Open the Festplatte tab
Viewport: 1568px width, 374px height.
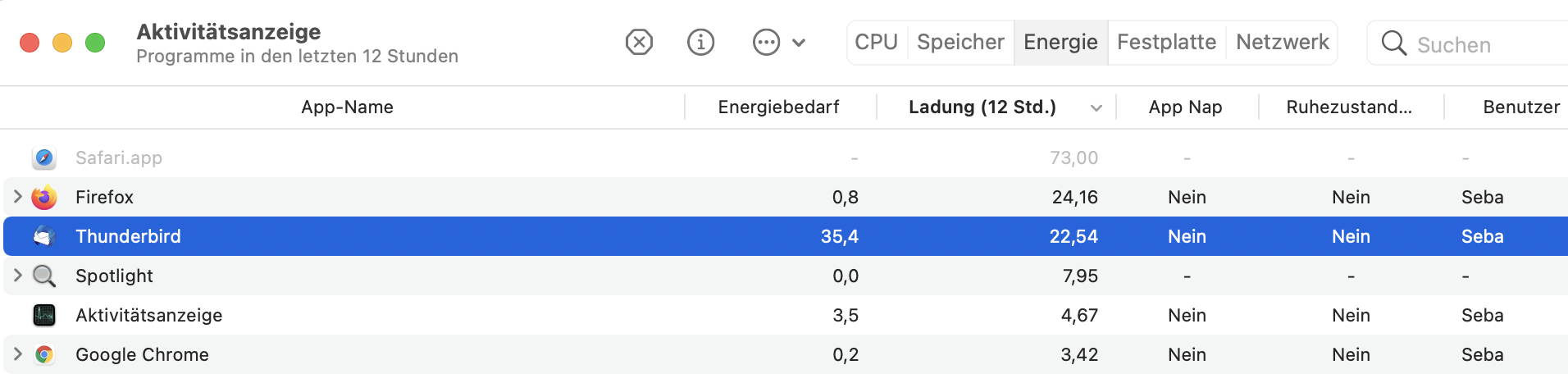pyautogui.click(x=1166, y=42)
